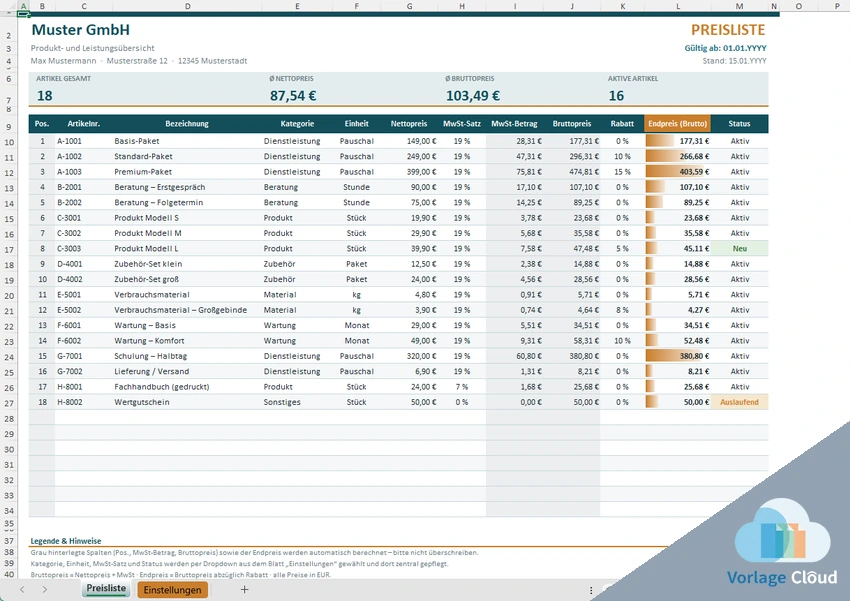The width and height of the screenshot is (850, 601).
Task: Select row 33 header
Action: pyautogui.click(x=9, y=495)
